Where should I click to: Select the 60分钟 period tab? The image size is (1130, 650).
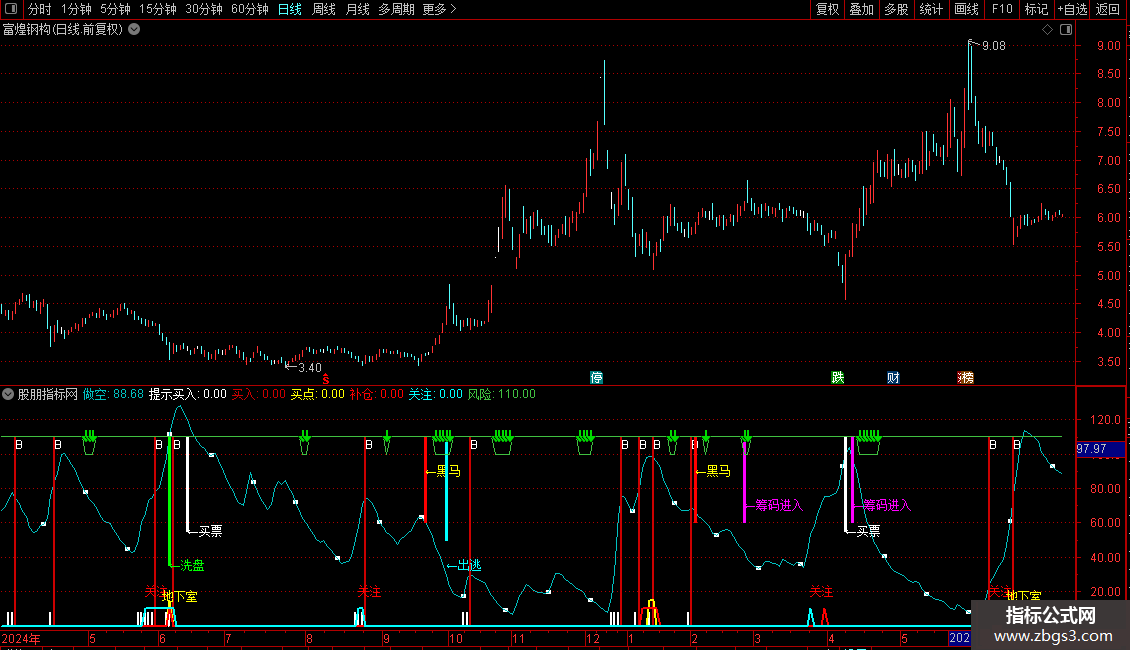click(250, 9)
